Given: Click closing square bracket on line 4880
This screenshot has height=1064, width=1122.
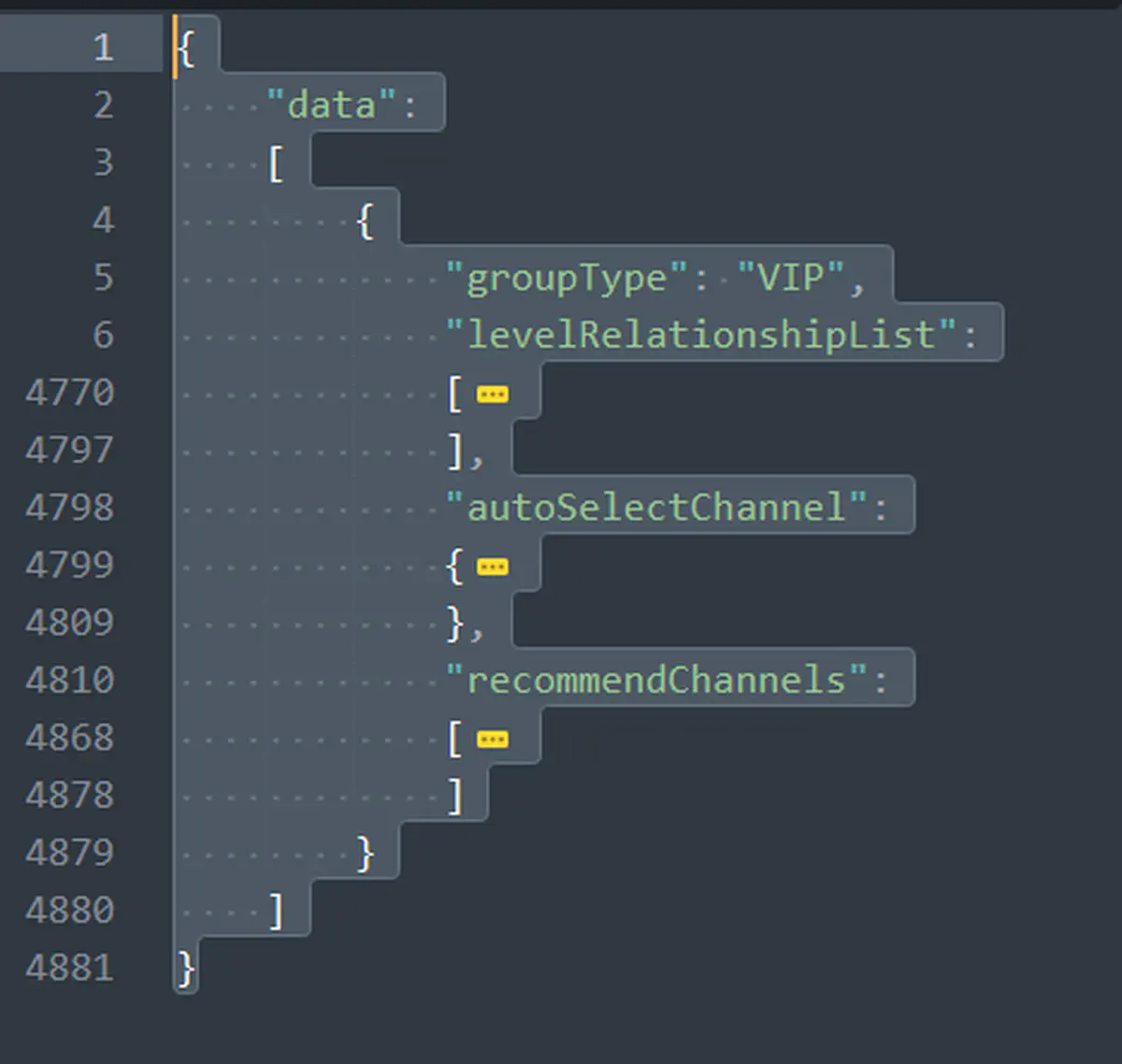Looking at the screenshot, I should coord(276,911).
